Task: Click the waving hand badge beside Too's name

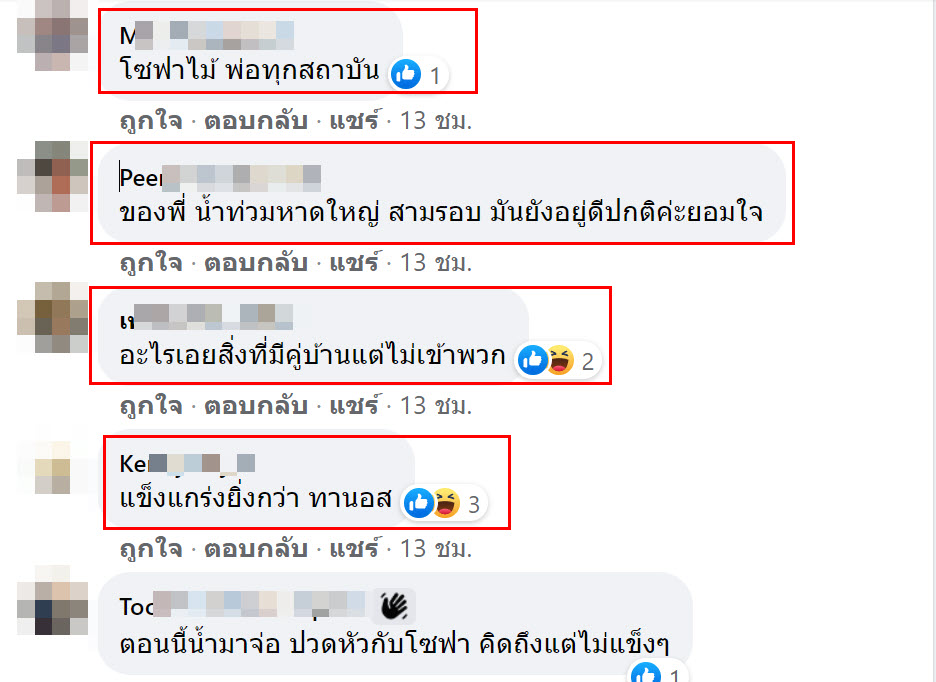Action: 395,607
